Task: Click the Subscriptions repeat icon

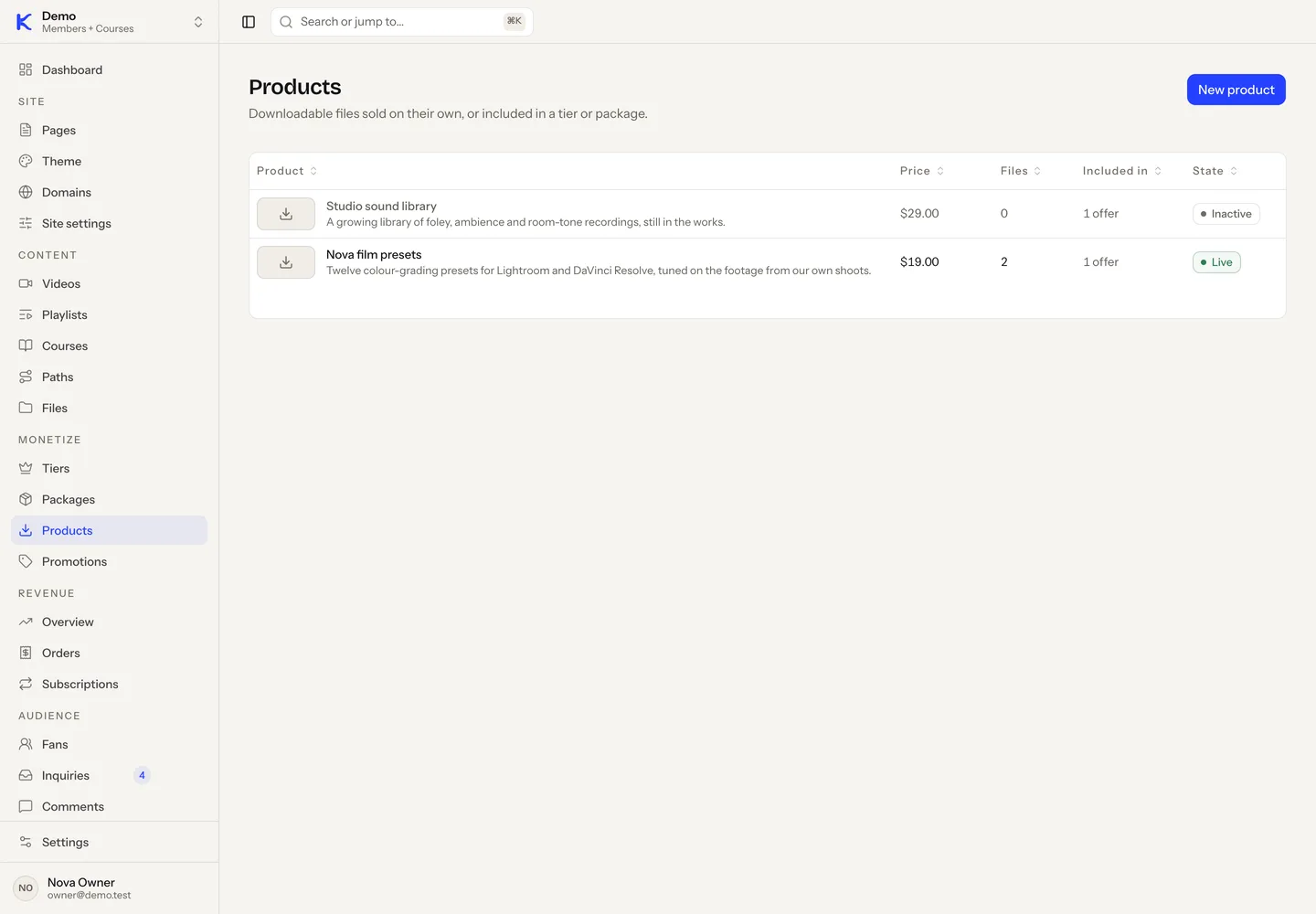Action: [x=26, y=684]
